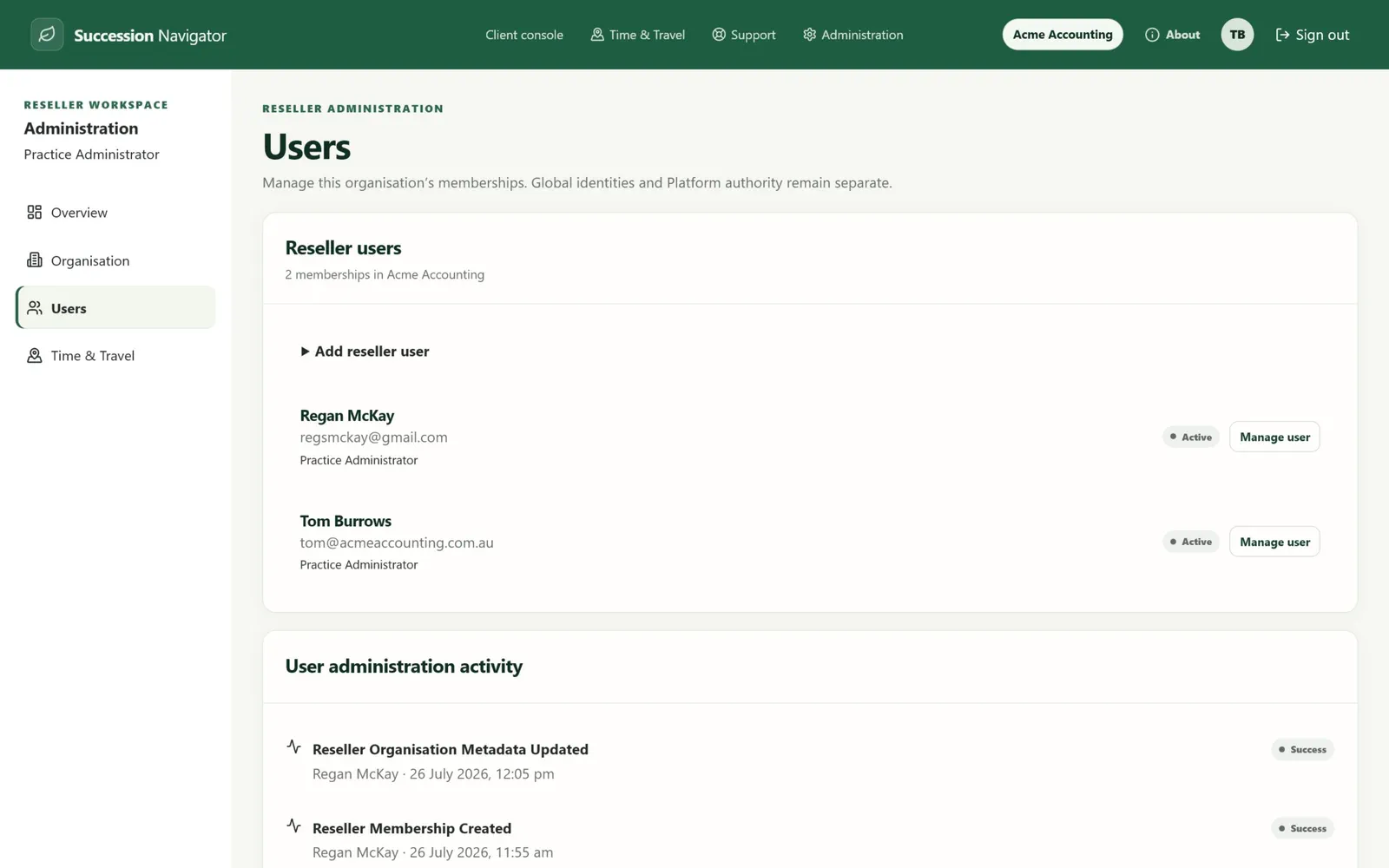The image size is (1389, 868).
Task: Click the Active badge for Regan McKay
Action: tap(1191, 437)
